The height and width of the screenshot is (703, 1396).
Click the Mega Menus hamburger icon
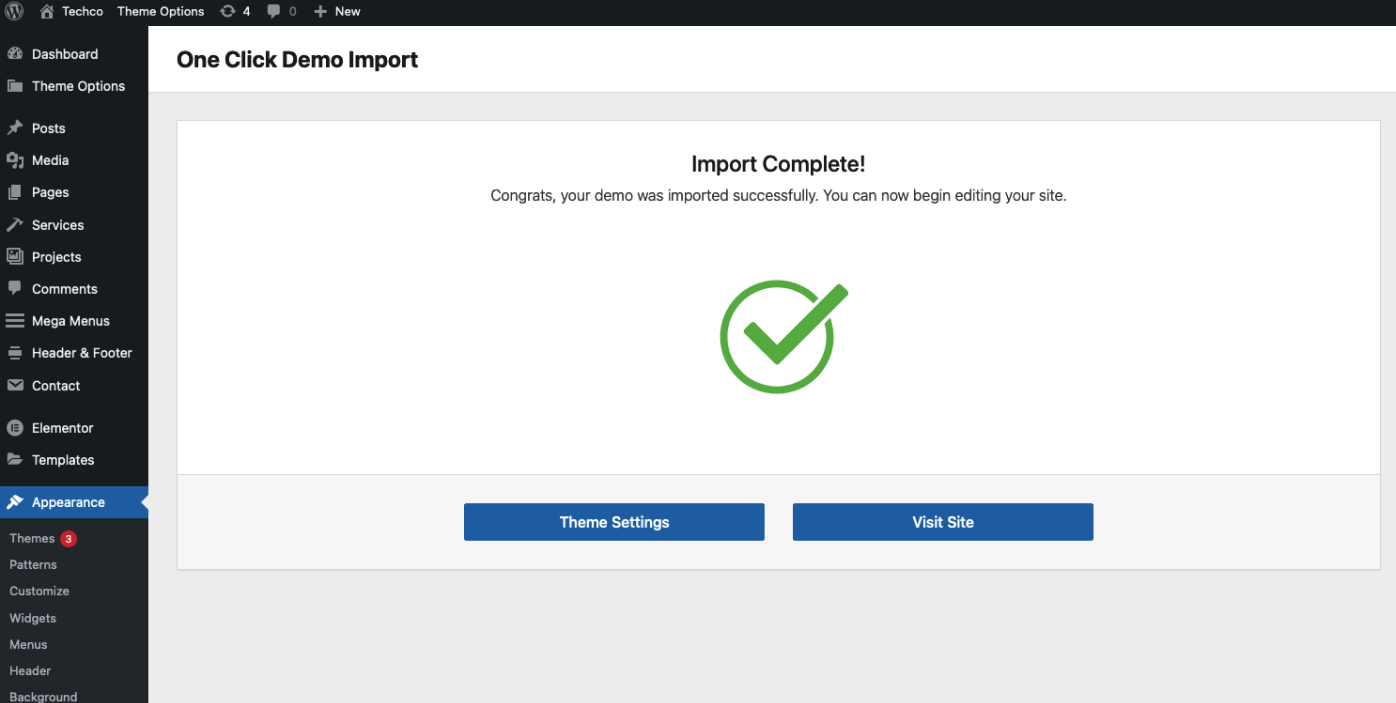(15, 321)
